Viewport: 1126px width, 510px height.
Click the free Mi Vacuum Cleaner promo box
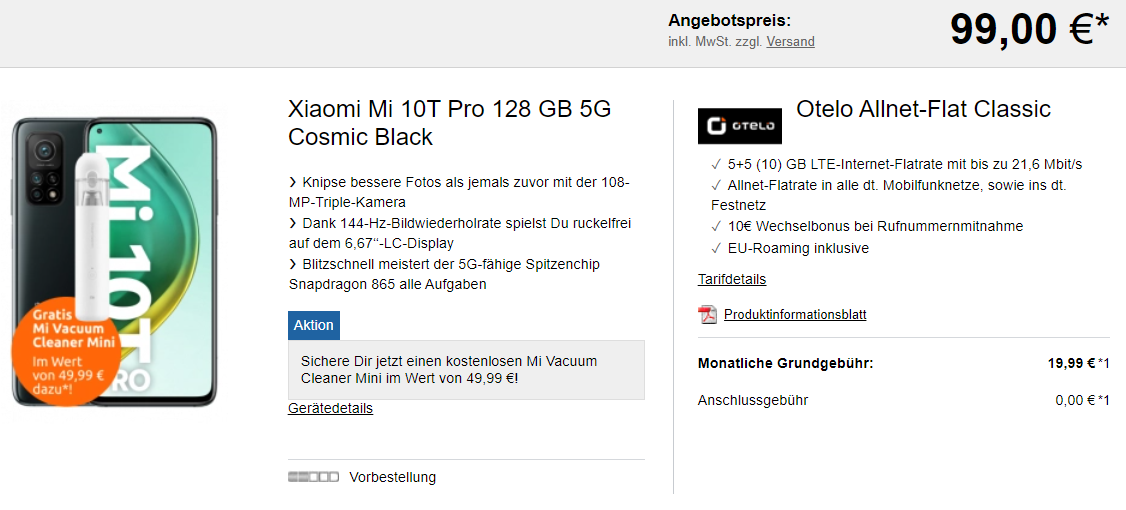point(466,370)
